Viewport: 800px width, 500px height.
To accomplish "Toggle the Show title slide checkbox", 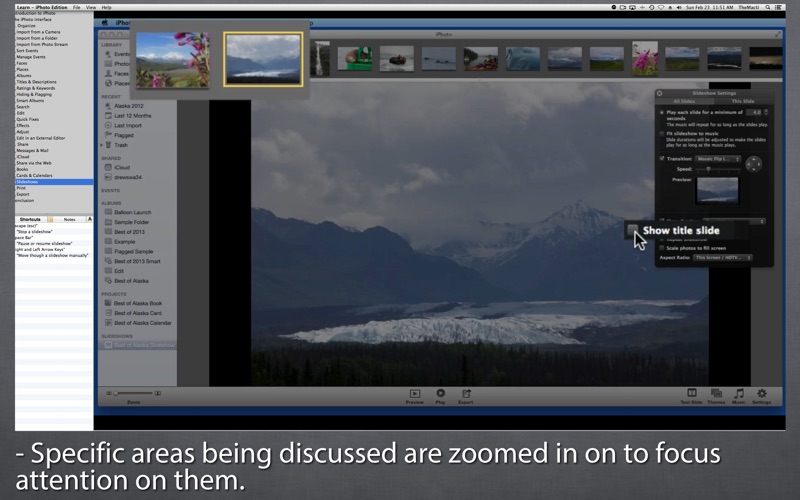I will [x=633, y=230].
